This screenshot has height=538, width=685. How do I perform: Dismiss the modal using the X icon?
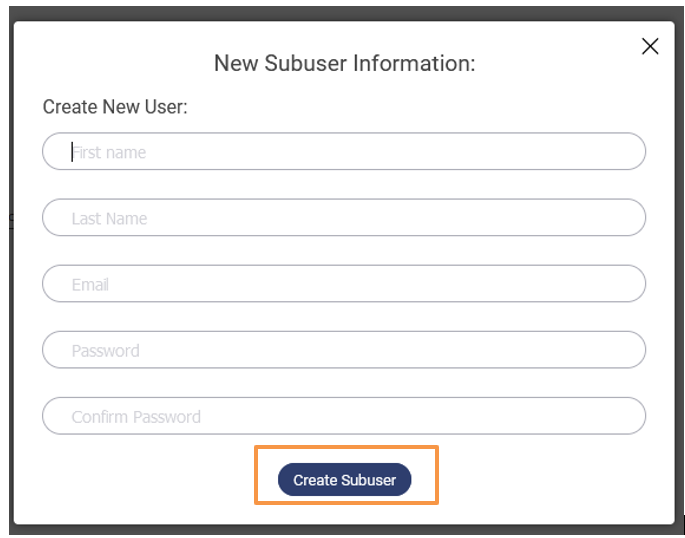pos(650,47)
